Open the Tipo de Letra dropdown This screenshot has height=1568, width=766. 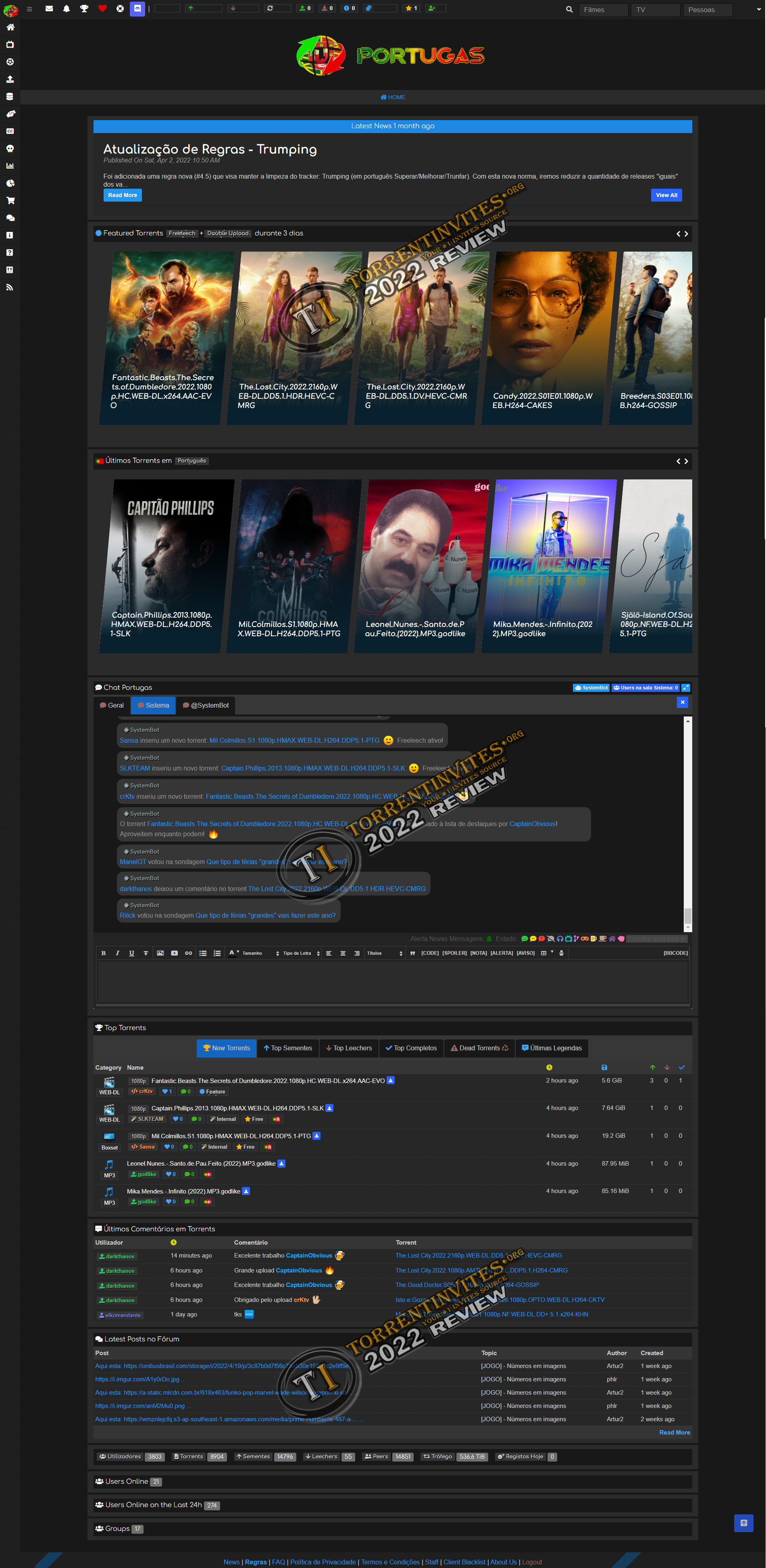tap(301, 953)
